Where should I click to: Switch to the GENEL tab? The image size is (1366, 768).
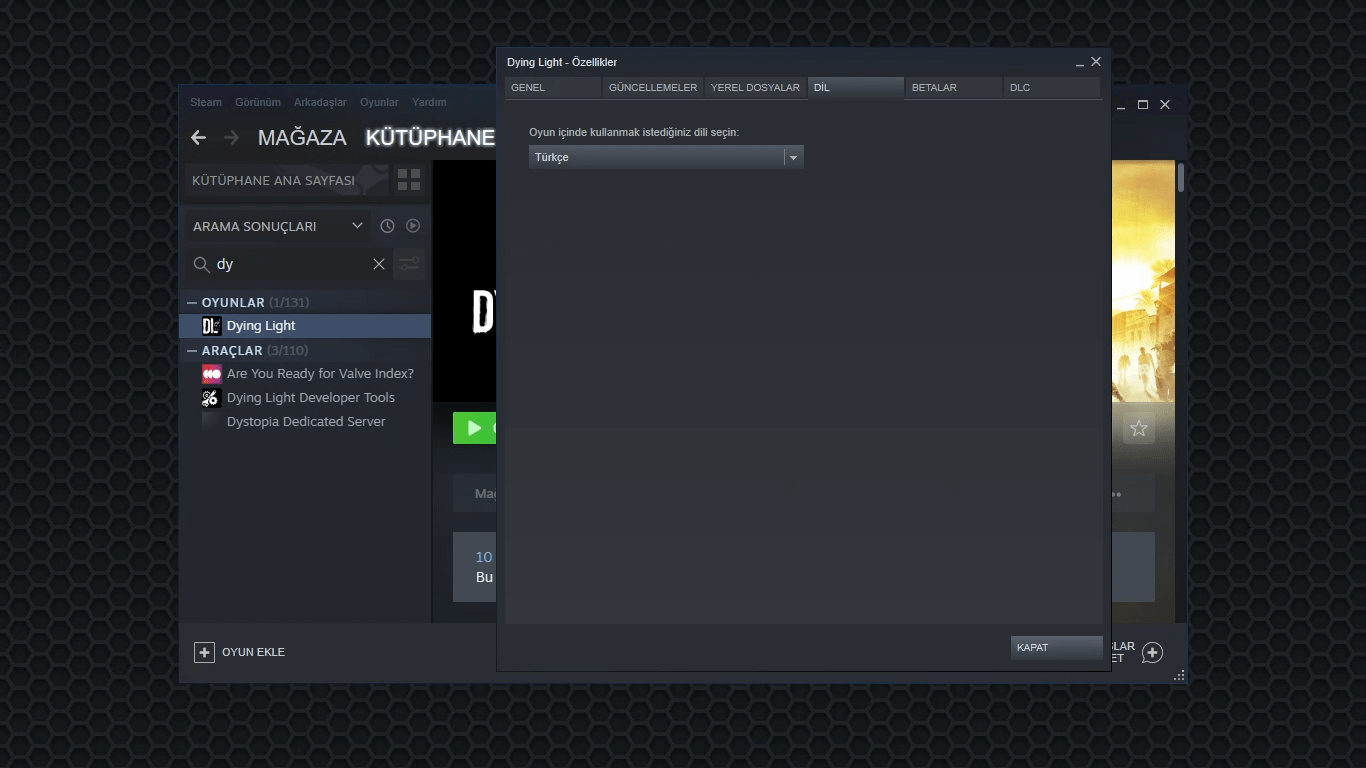[x=553, y=88]
